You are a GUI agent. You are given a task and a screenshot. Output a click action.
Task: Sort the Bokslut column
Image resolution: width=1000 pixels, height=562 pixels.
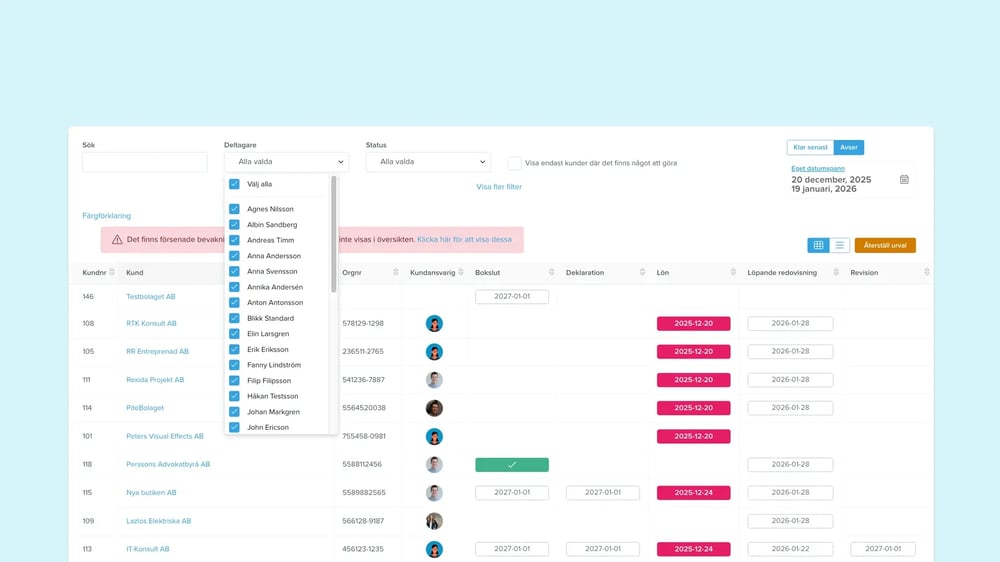coord(551,273)
